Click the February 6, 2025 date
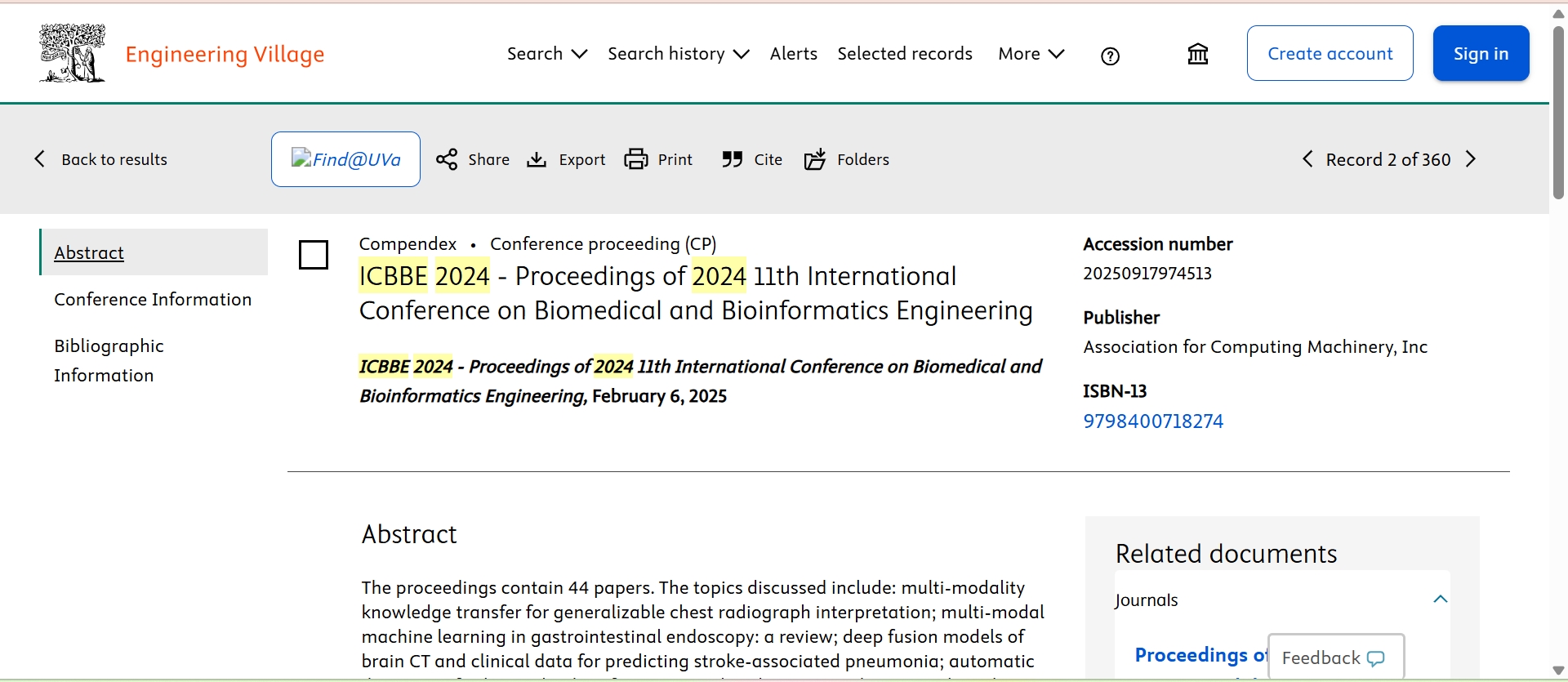This screenshot has height=682, width=1568. point(659,396)
